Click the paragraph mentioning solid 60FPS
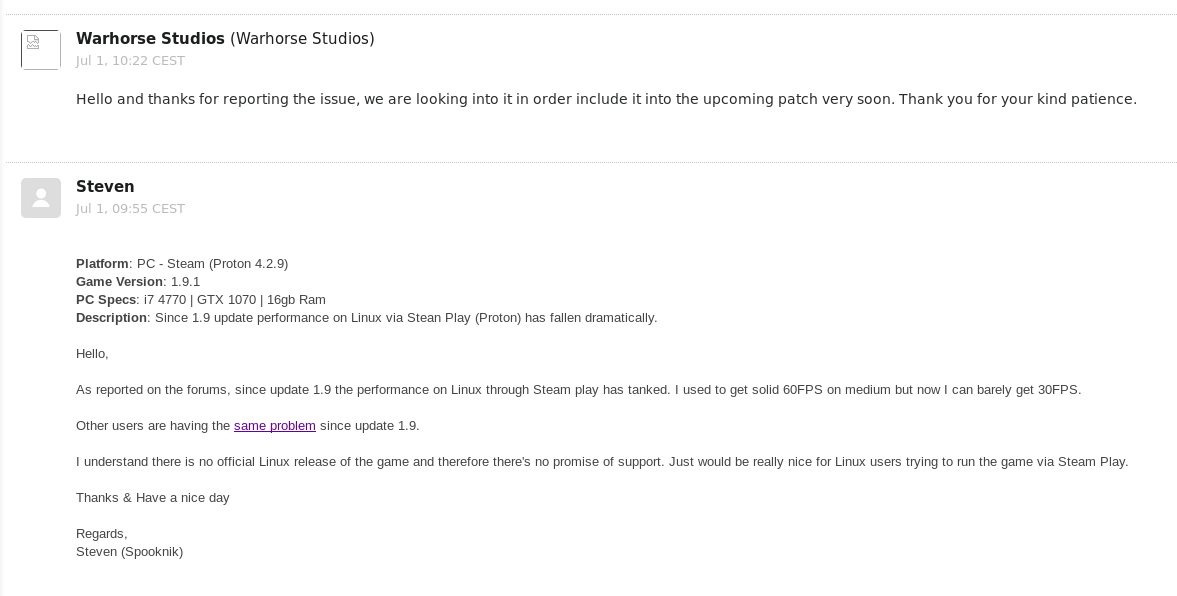 pyautogui.click(x=578, y=390)
